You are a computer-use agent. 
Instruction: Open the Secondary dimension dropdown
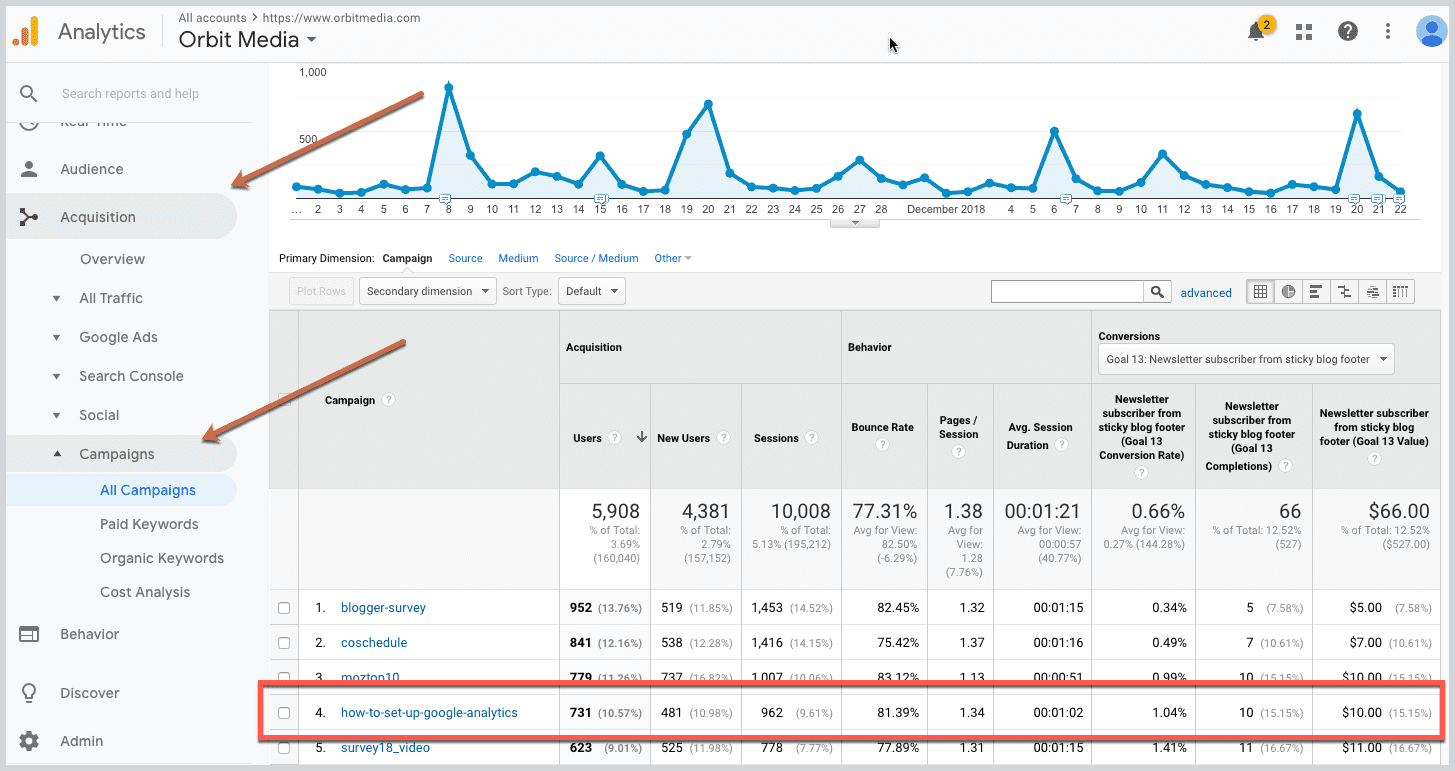427,292
